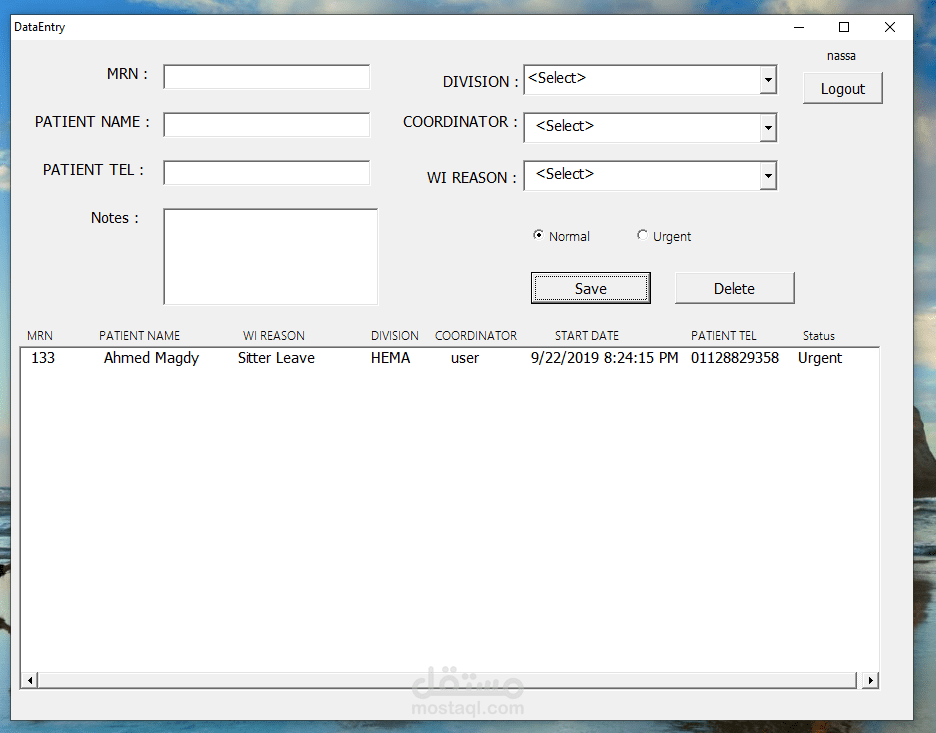
Task: Click into the PATIENT TEL field
Action: click(266, 173)
